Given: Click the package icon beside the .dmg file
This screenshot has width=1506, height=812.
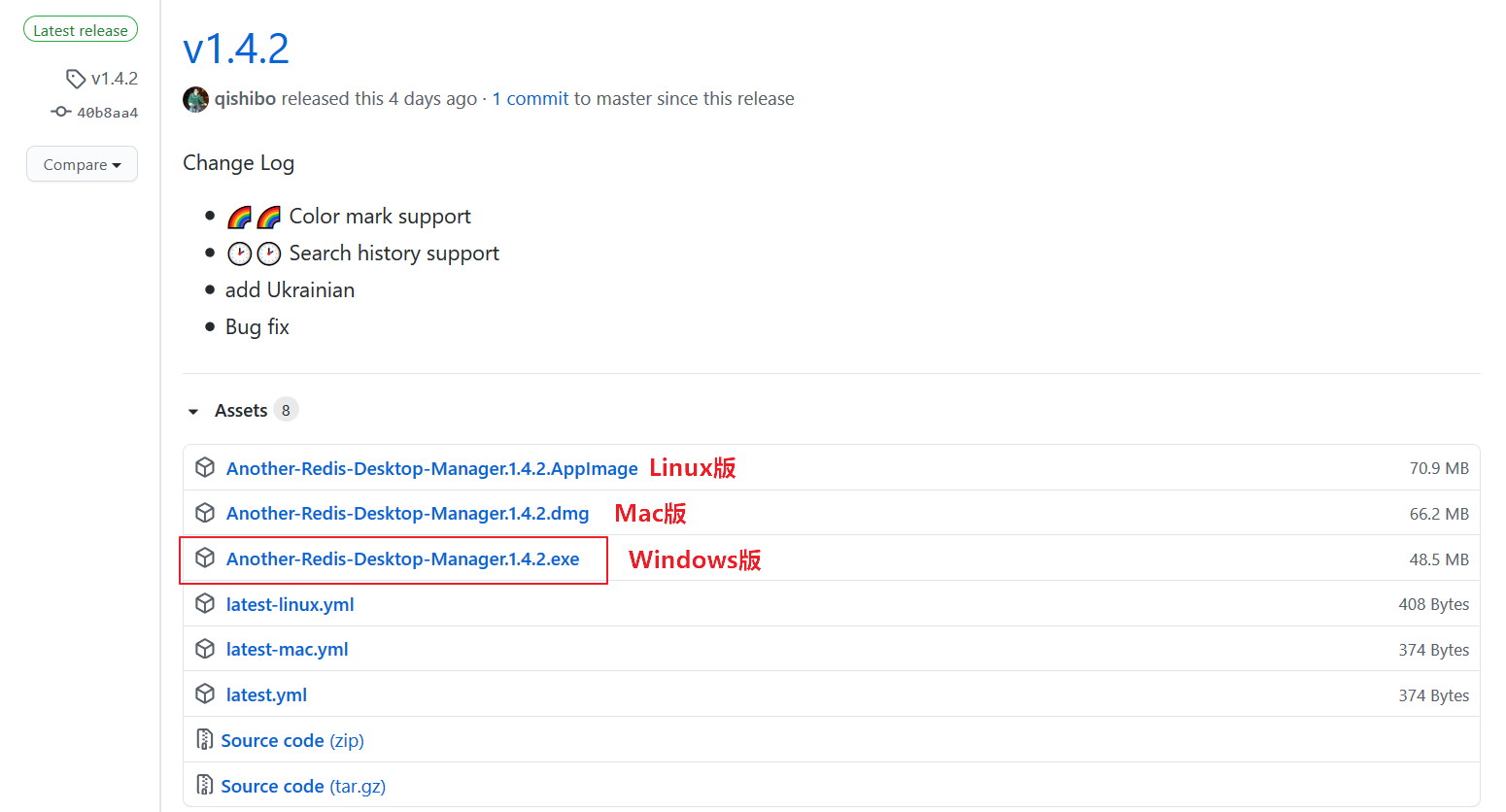Looking at the screenshot, I should [x=205, y=513].
